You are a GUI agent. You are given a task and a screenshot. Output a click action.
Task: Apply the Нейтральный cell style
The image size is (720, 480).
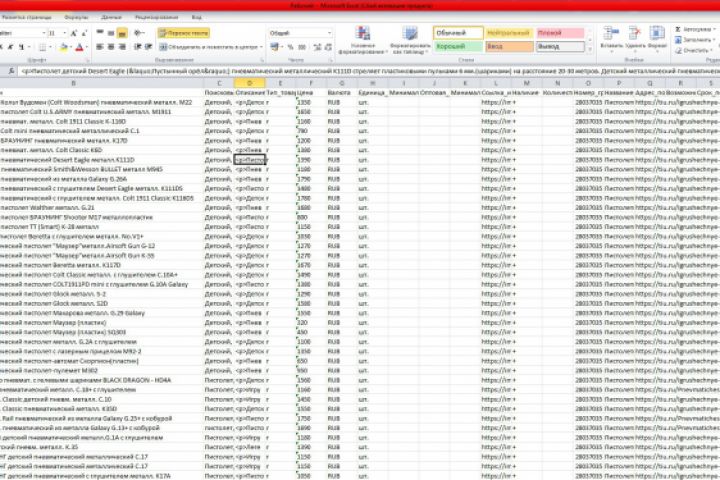[x=509, y=33]
